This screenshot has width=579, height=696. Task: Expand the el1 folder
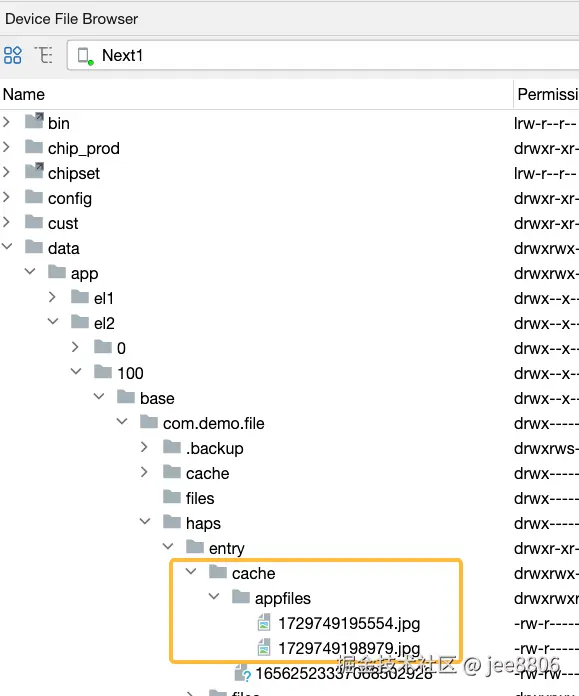52,297
